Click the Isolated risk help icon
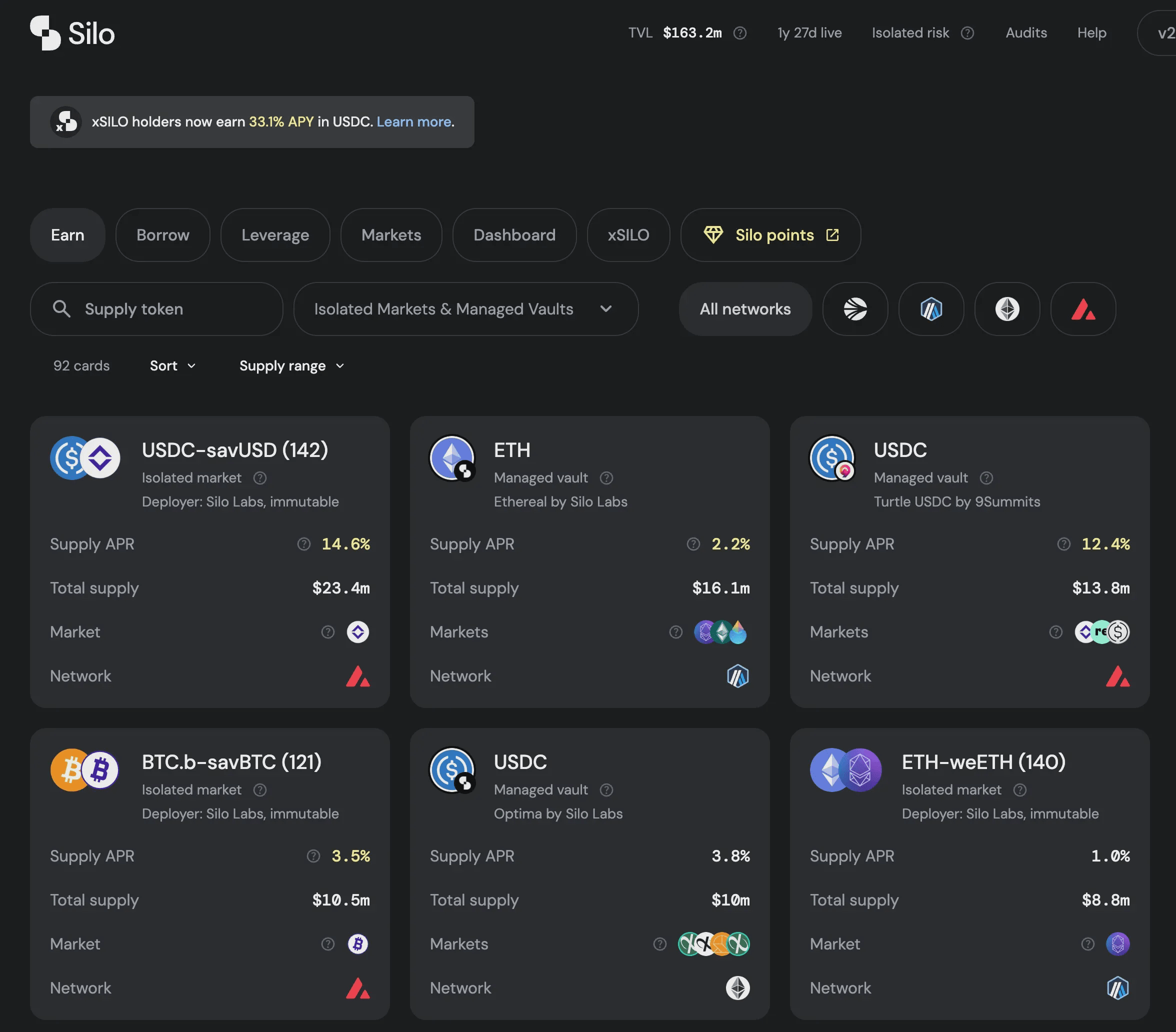This screenshot has height=1032, width=1176. click(x=967, y=33)
